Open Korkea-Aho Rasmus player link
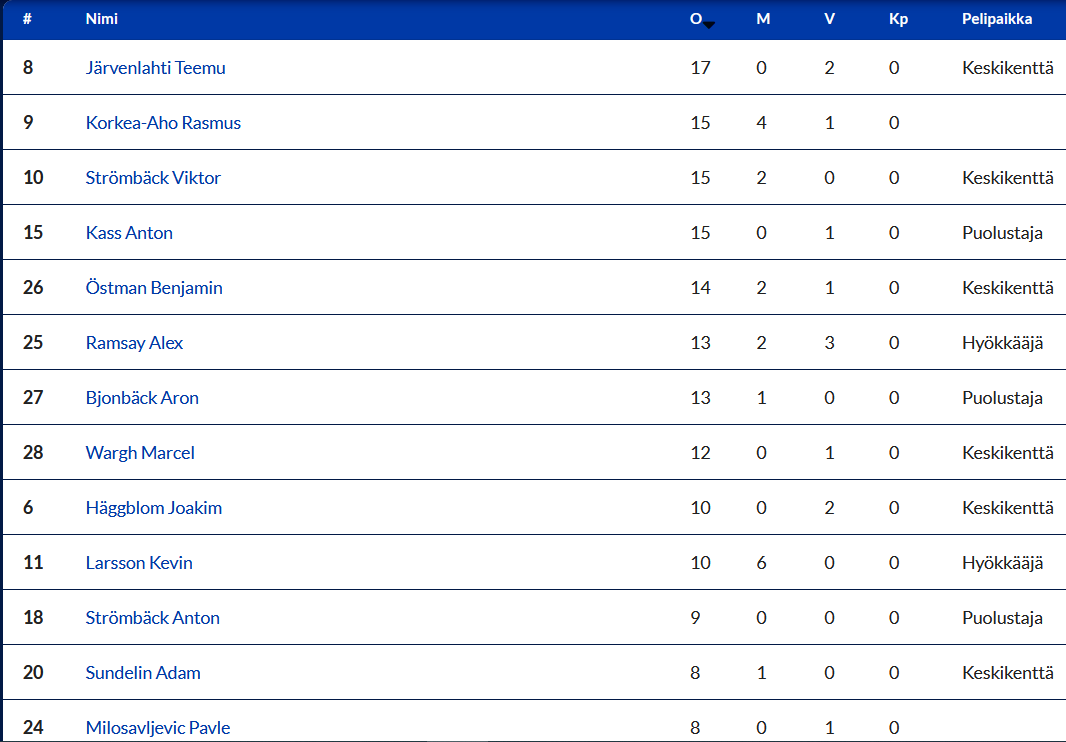The width and height of the screenshot is (1066, 742). [163, 123]
